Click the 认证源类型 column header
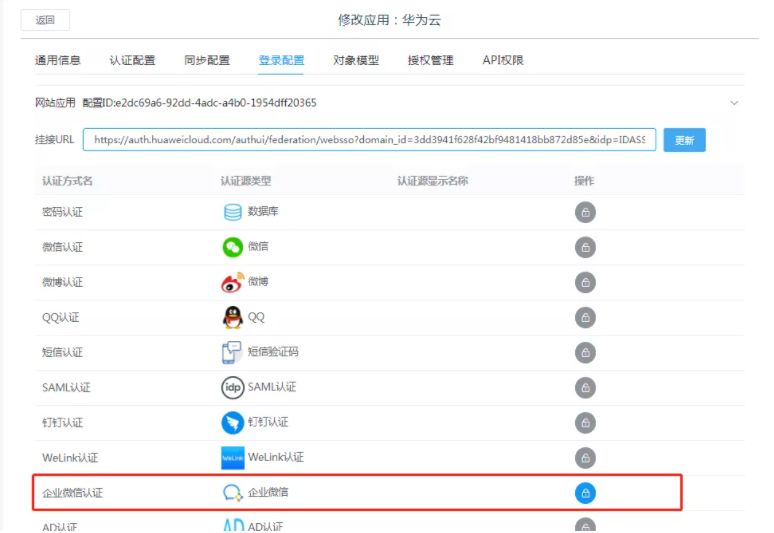The height and width of the screenshot is (533, 774). click(246, 181)
